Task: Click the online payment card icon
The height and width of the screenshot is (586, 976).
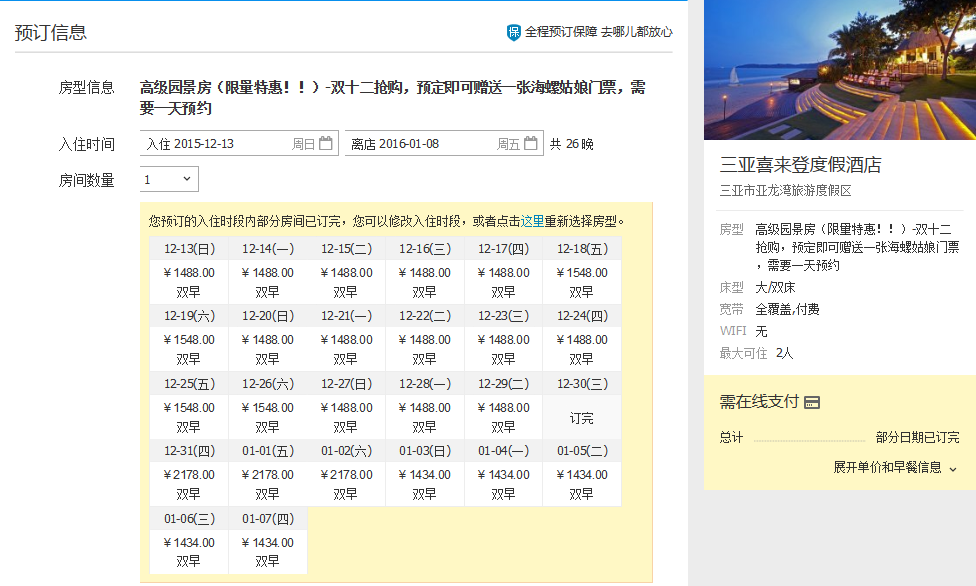Action: point(812,402)
